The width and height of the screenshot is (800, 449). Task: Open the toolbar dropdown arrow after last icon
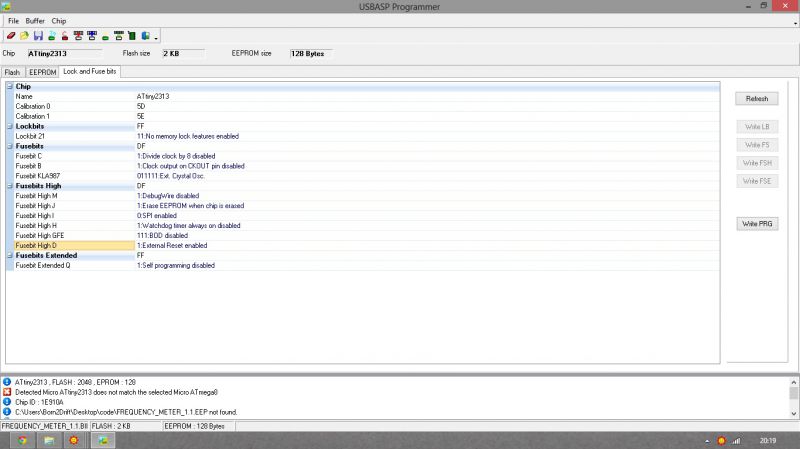(x=156, y=37)
